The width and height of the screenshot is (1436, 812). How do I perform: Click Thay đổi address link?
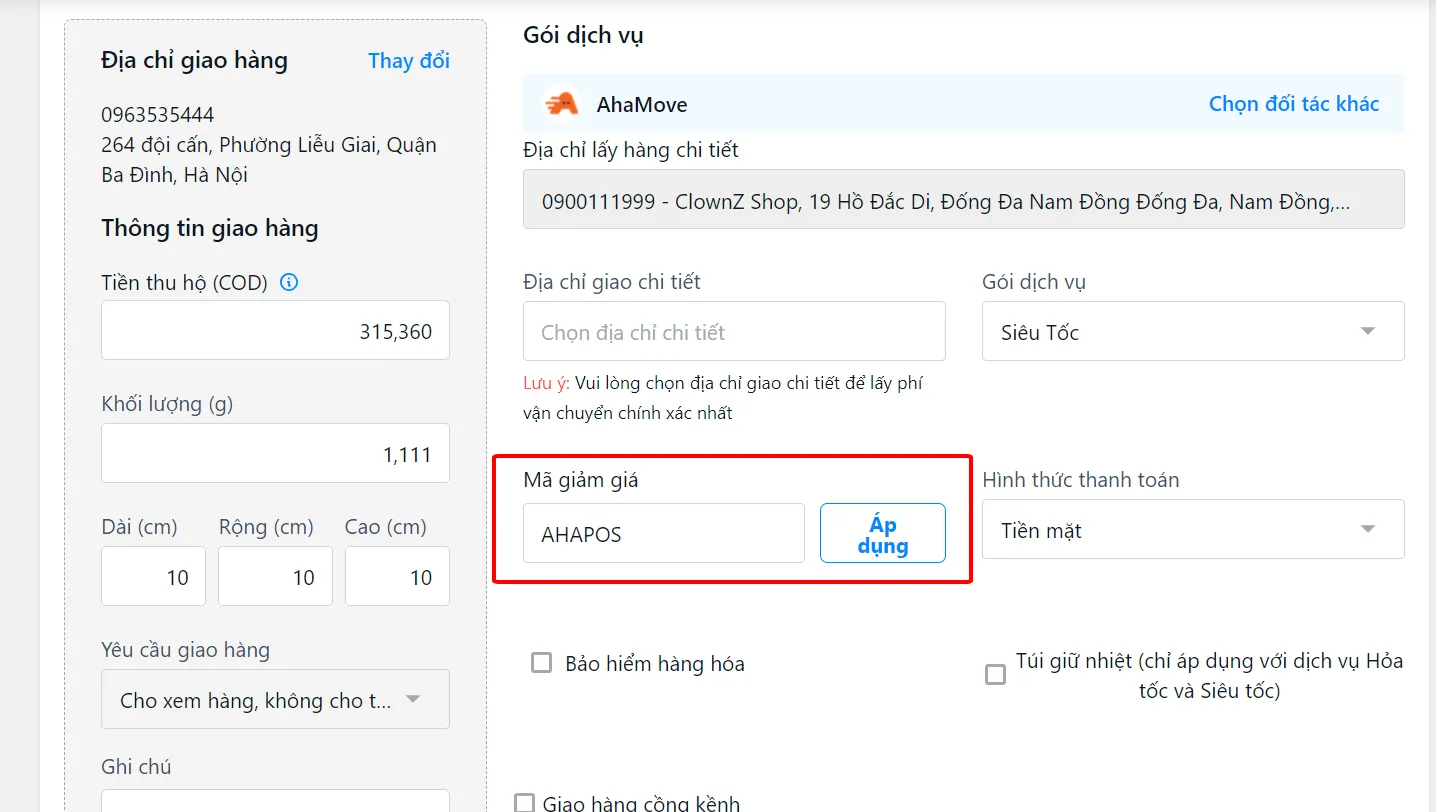point(409,61)
